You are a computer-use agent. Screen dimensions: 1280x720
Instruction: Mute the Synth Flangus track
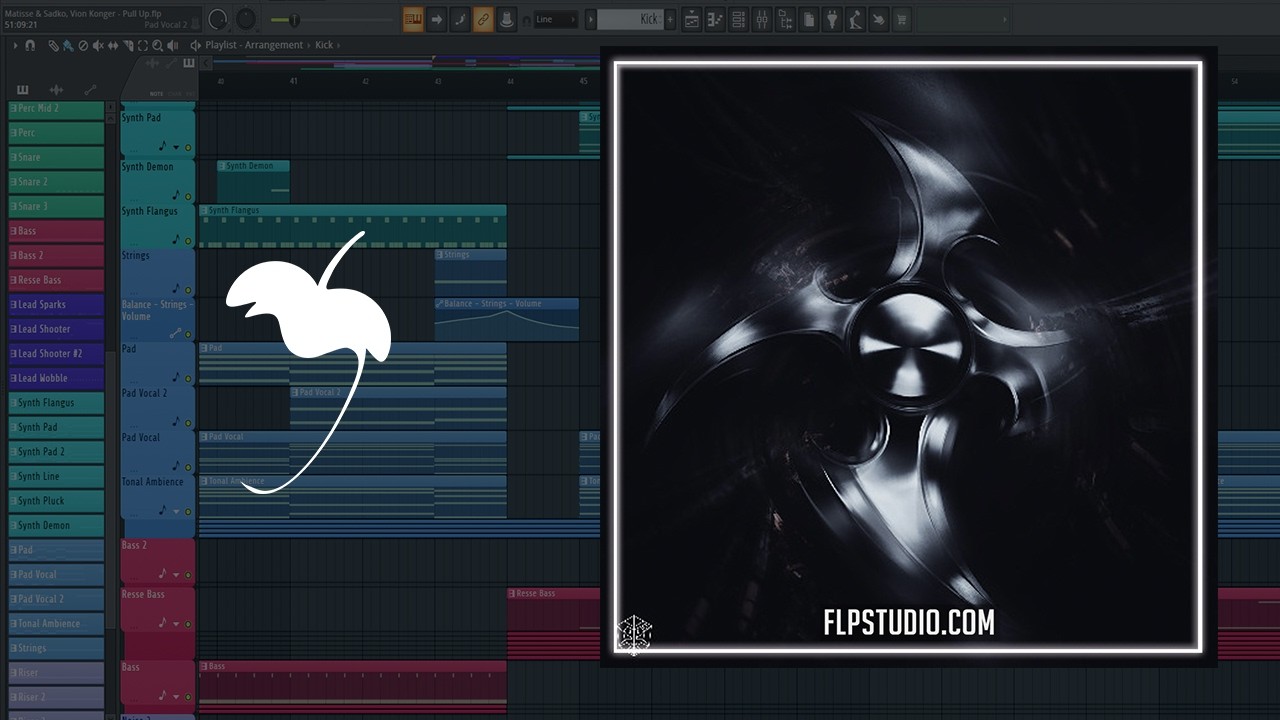click(x=188, y=240)
